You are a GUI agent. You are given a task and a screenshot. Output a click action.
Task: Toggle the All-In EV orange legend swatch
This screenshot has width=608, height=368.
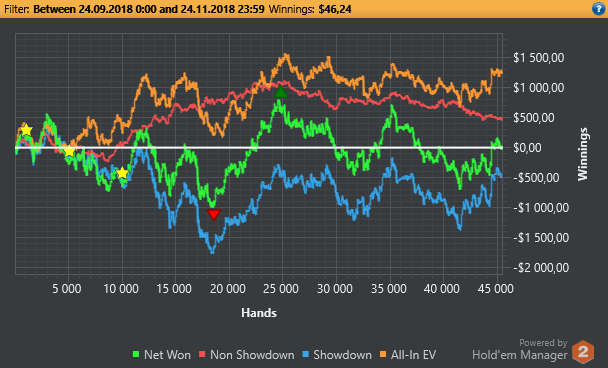tap(383, 354)
